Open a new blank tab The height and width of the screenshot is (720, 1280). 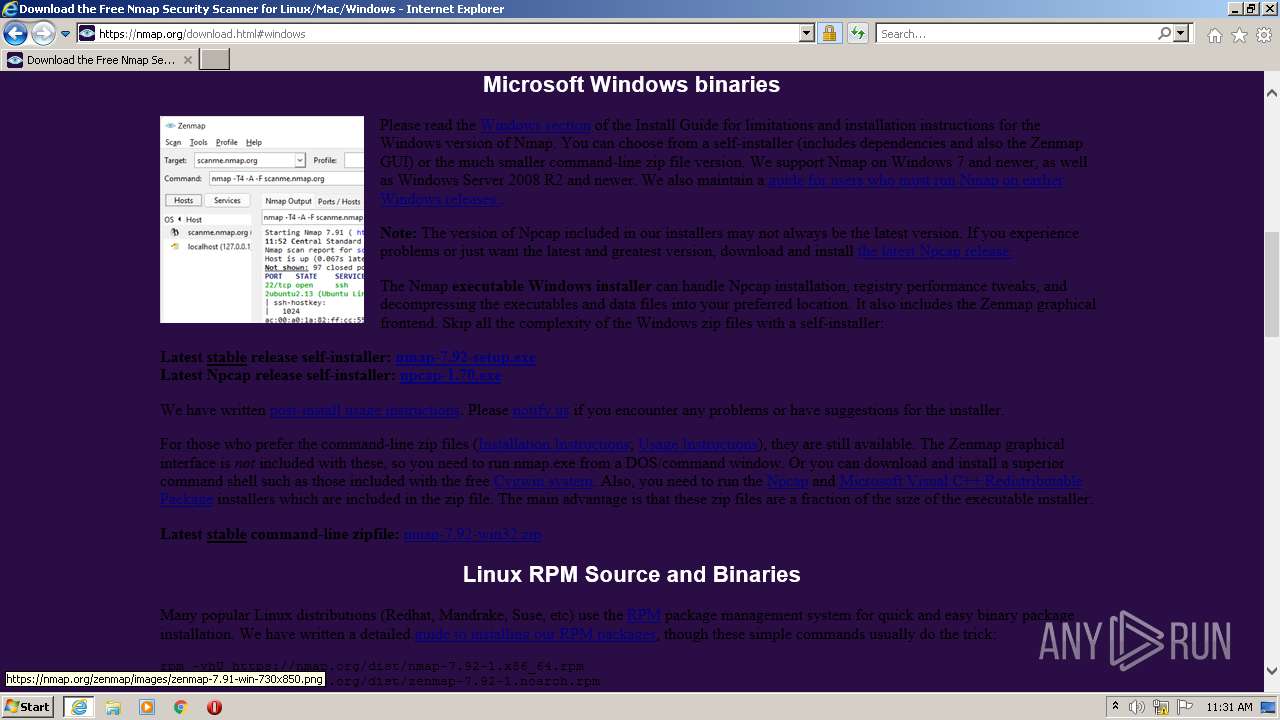coord(215,60)
